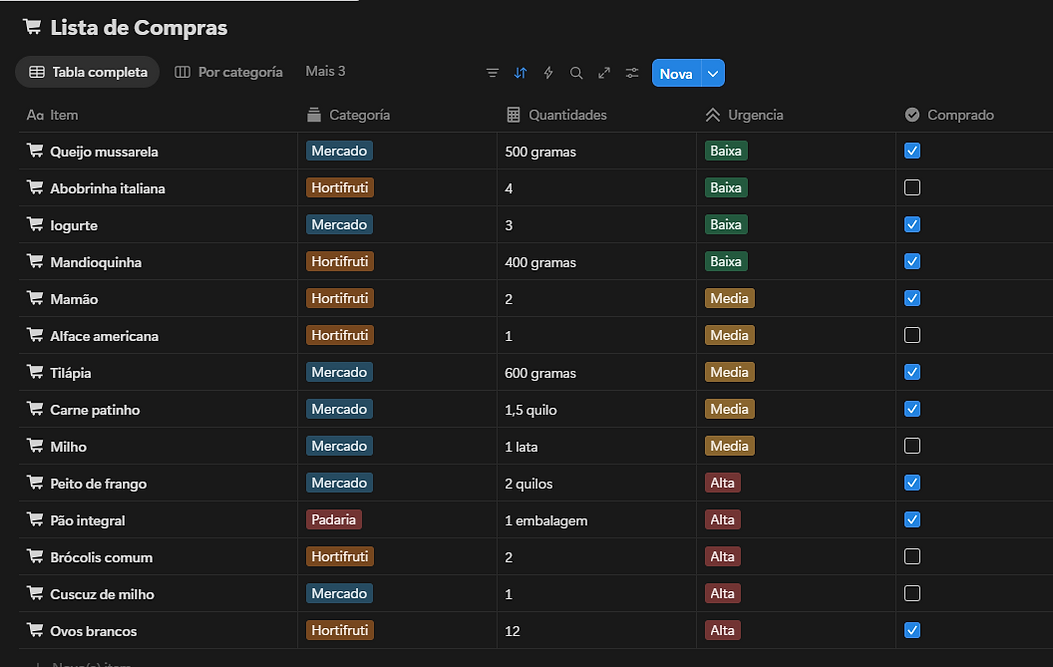Select Media urgency tag for Mamão
Image resolution: width=1053 pixels, height=667 pixels.
(x=729, y=298)
